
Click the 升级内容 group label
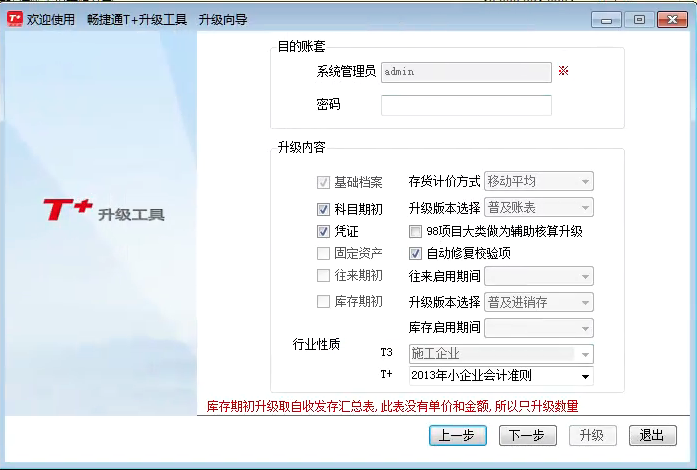(301, 147)
